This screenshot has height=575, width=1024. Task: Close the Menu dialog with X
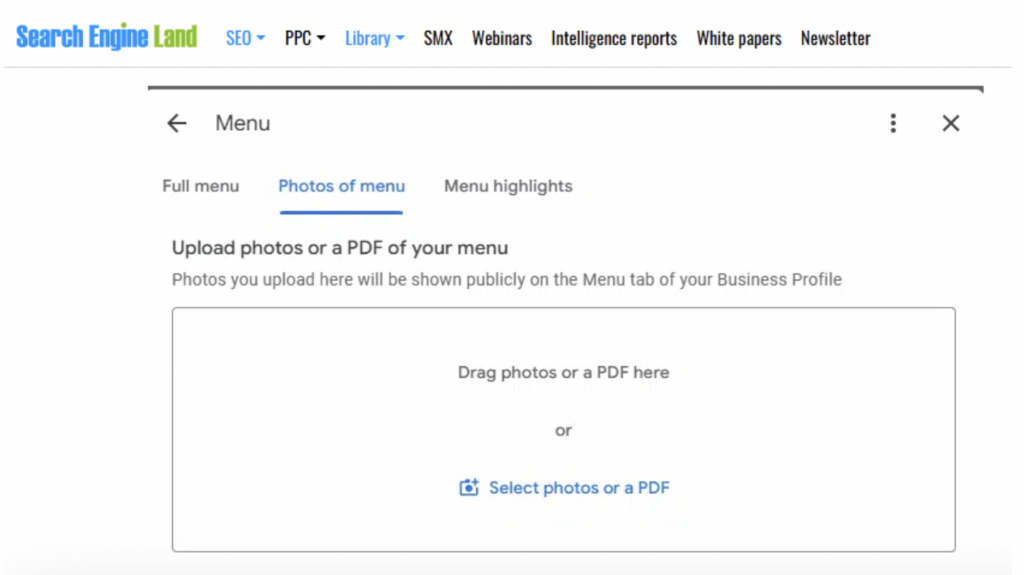point(951,123)
